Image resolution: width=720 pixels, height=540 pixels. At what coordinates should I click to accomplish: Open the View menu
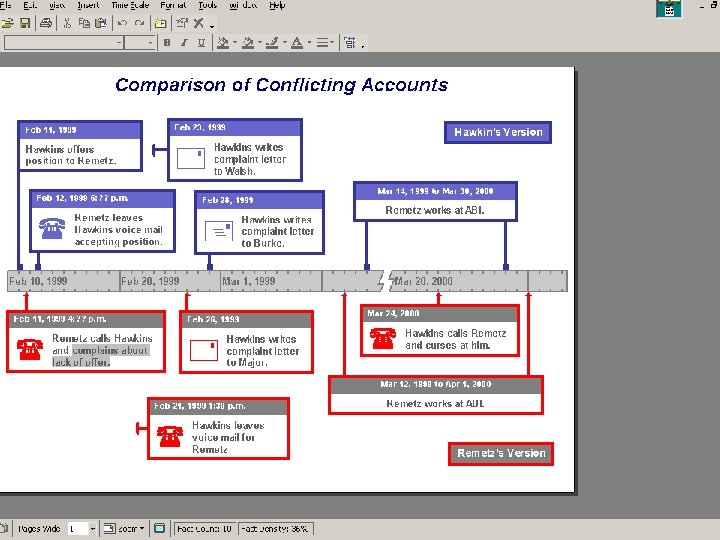coord(57,5)
